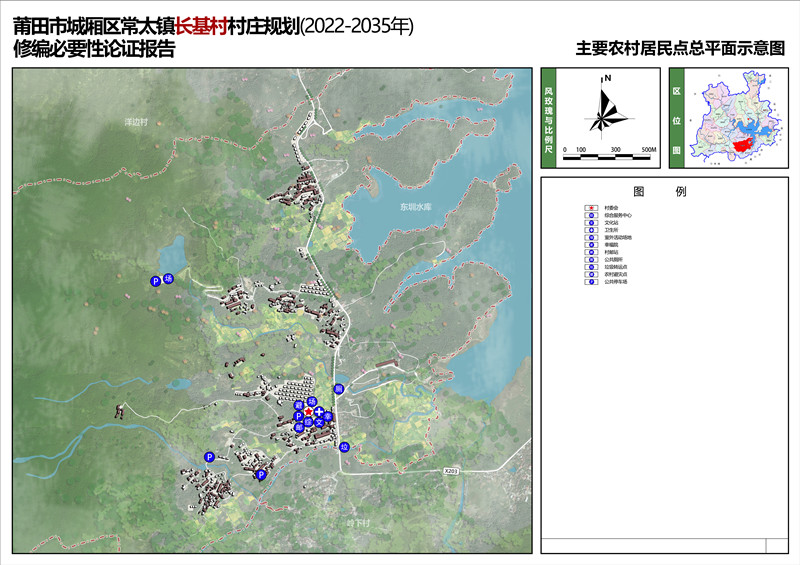Select the 公共停车场 legend entry
This screenshot has height=565, width=800.
click(616, 282)
